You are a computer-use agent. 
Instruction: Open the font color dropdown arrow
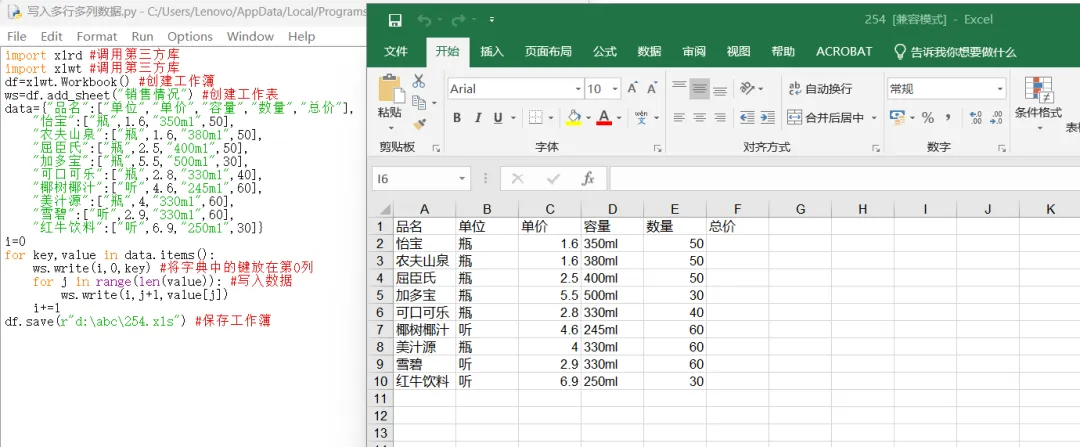(619, 118)
